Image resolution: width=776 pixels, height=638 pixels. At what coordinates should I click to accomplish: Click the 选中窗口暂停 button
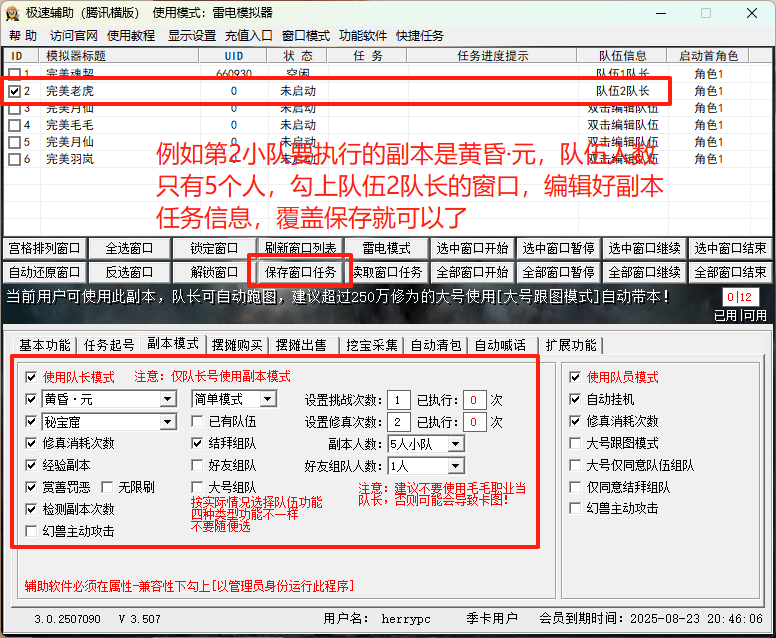pyautogui.click(x=558, y=248)
